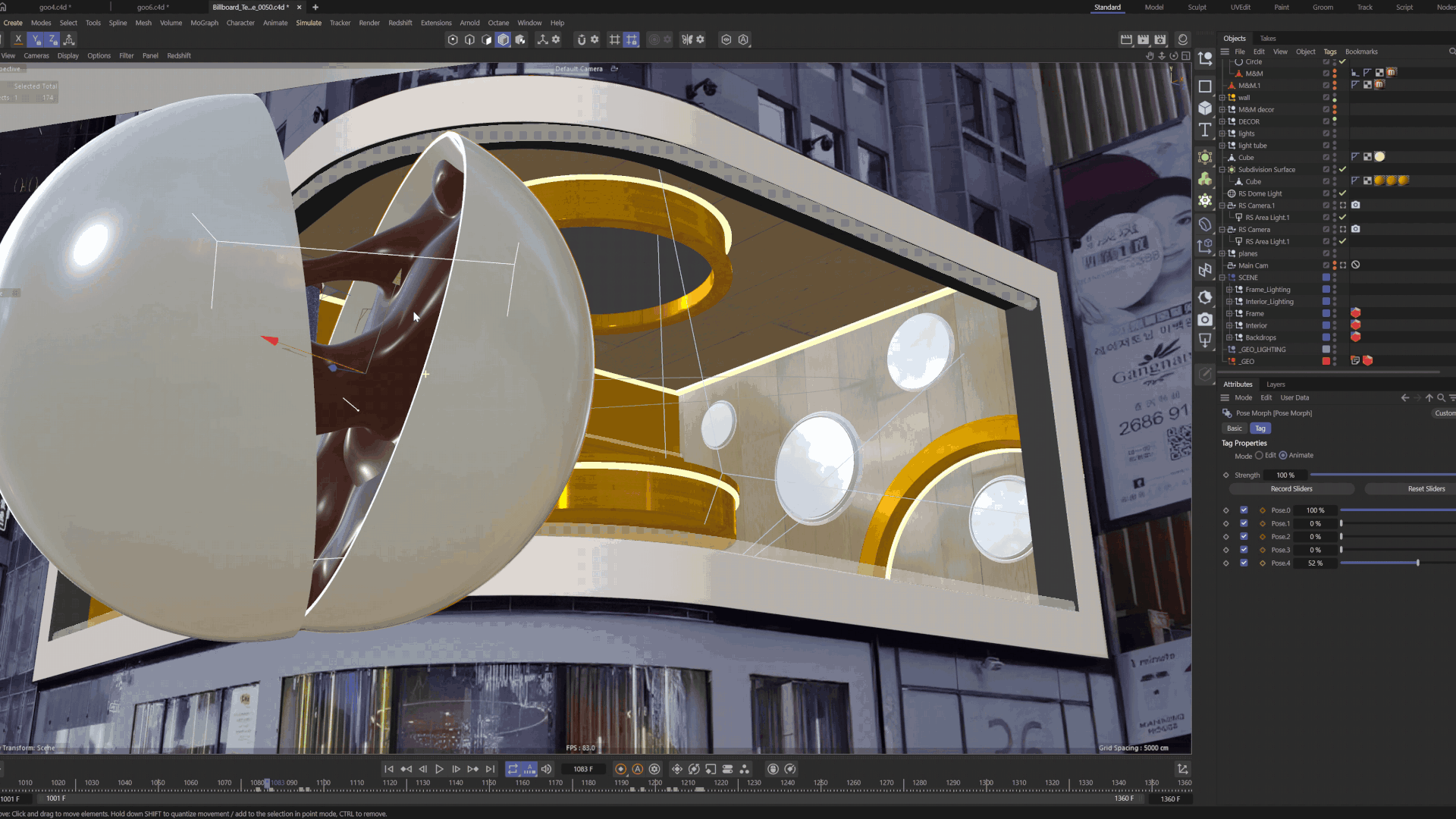
Task: Click the Text spline tool icon
Action: click(x=1205, y=130)
